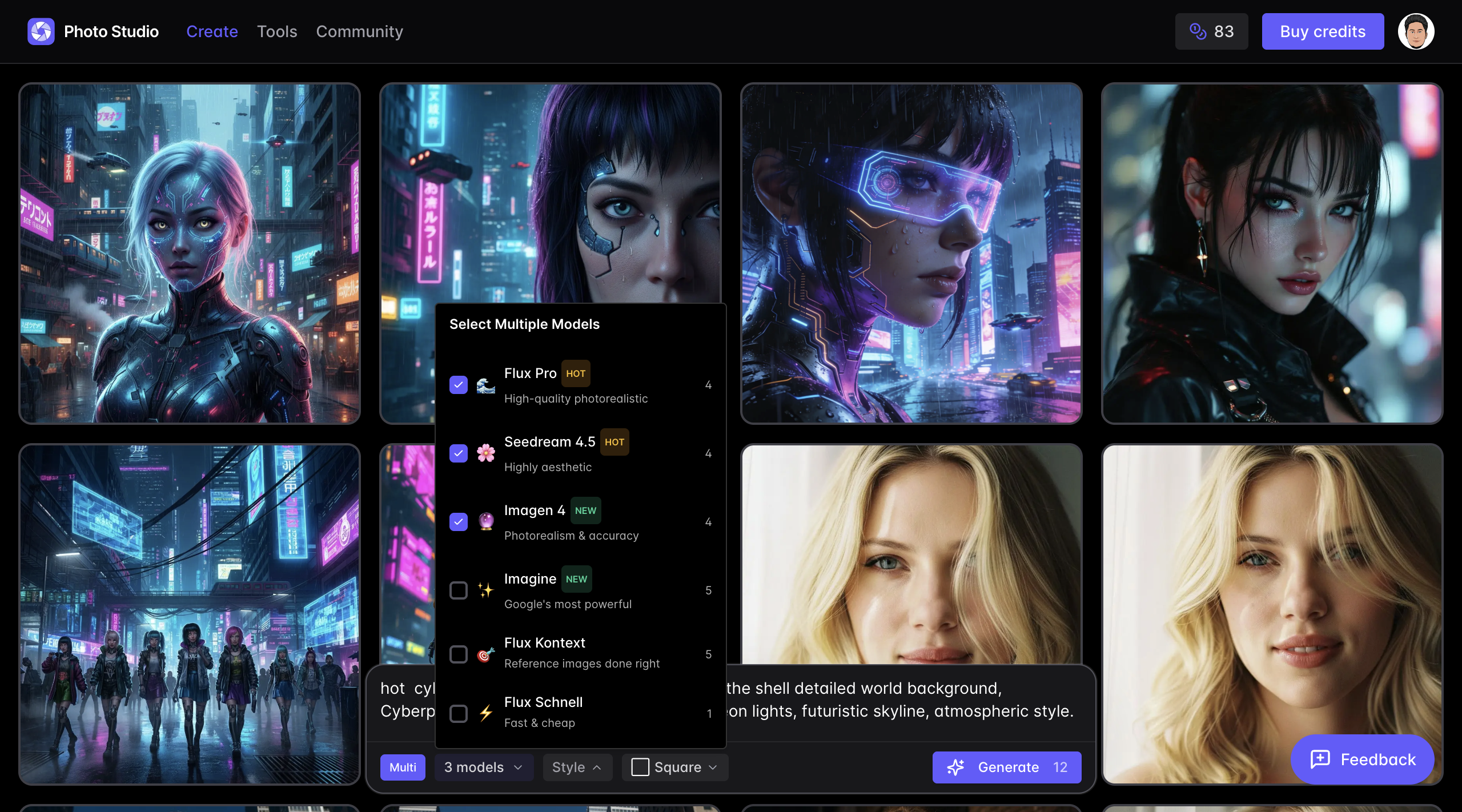Click the Photo Studio logo icon
1462x812 pixels.
(x=41, y=31)
